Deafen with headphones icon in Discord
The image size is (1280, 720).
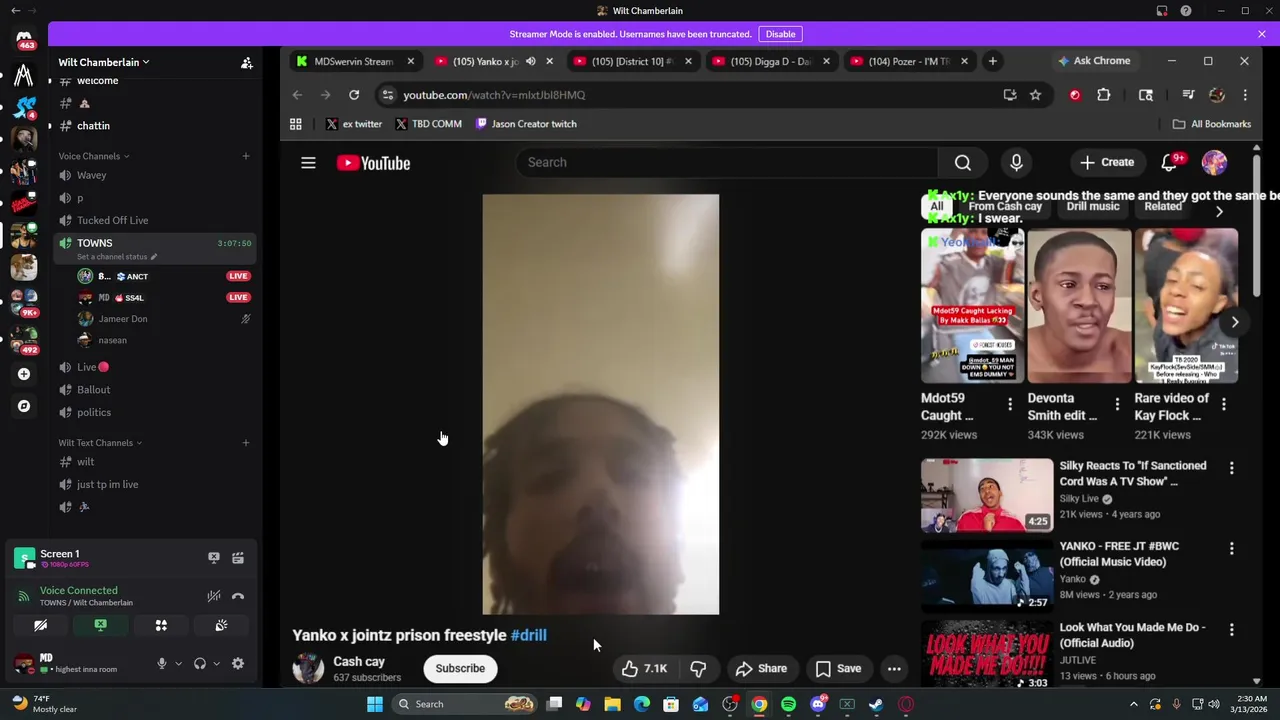click(200, 663)
